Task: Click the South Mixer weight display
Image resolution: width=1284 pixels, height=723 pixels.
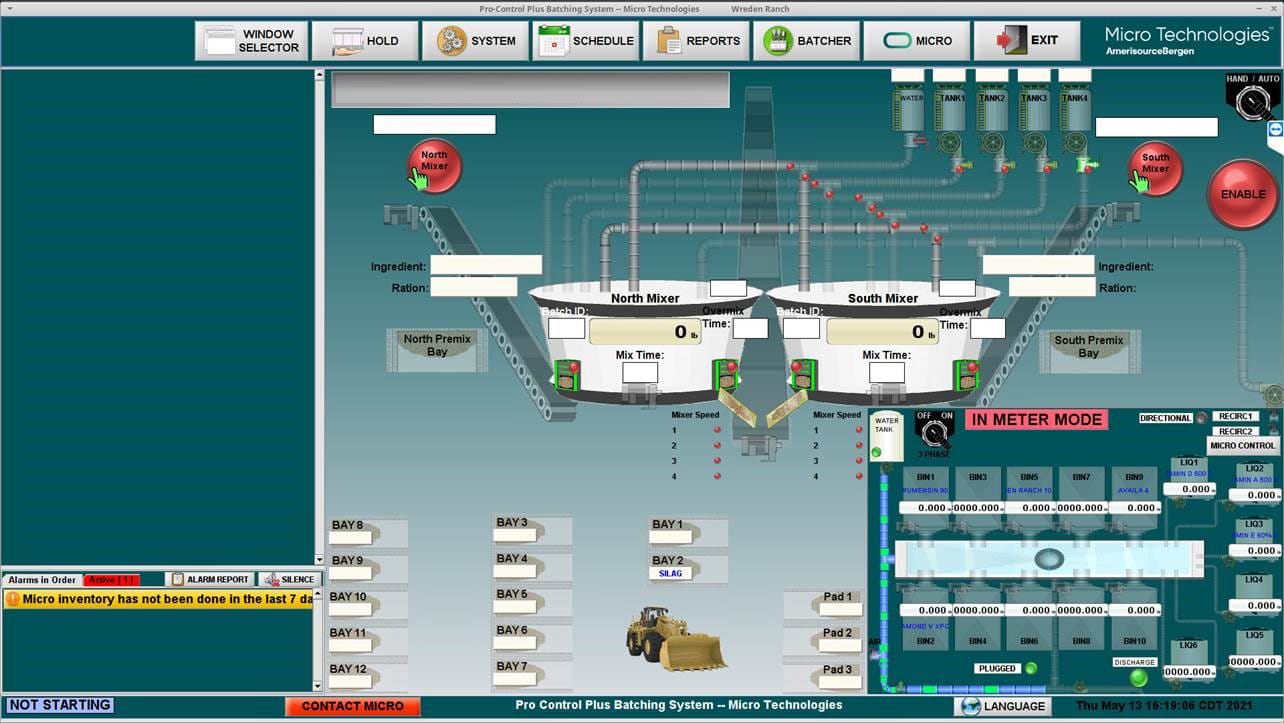Action: click(882, 332)
